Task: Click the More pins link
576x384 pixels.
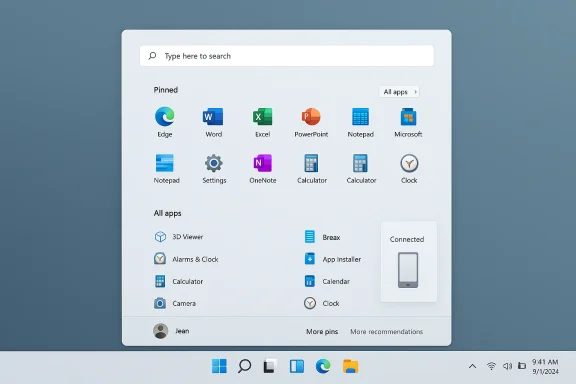Action: [322, 331]
